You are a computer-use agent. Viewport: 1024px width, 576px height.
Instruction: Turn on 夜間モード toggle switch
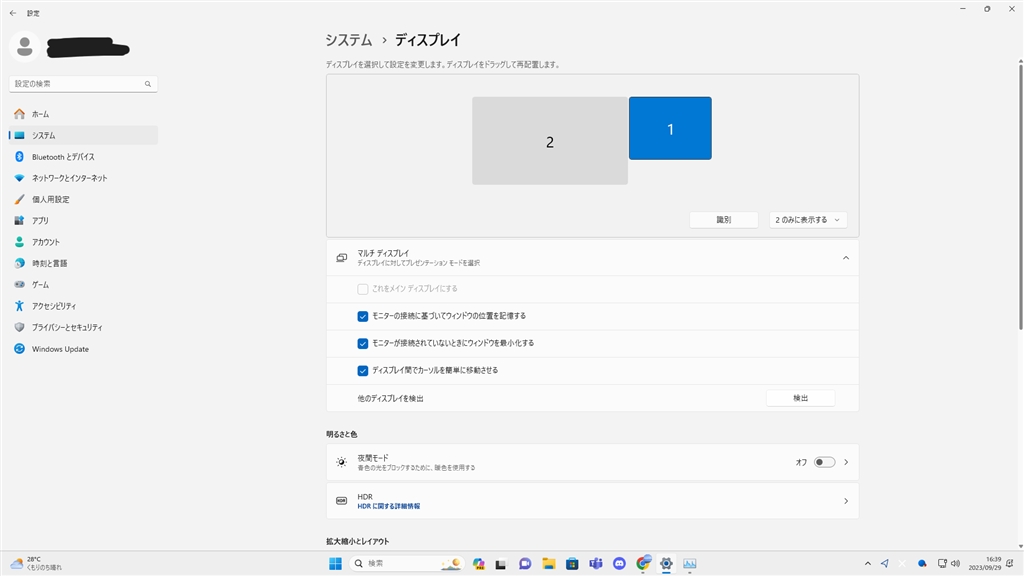point(824,463)
